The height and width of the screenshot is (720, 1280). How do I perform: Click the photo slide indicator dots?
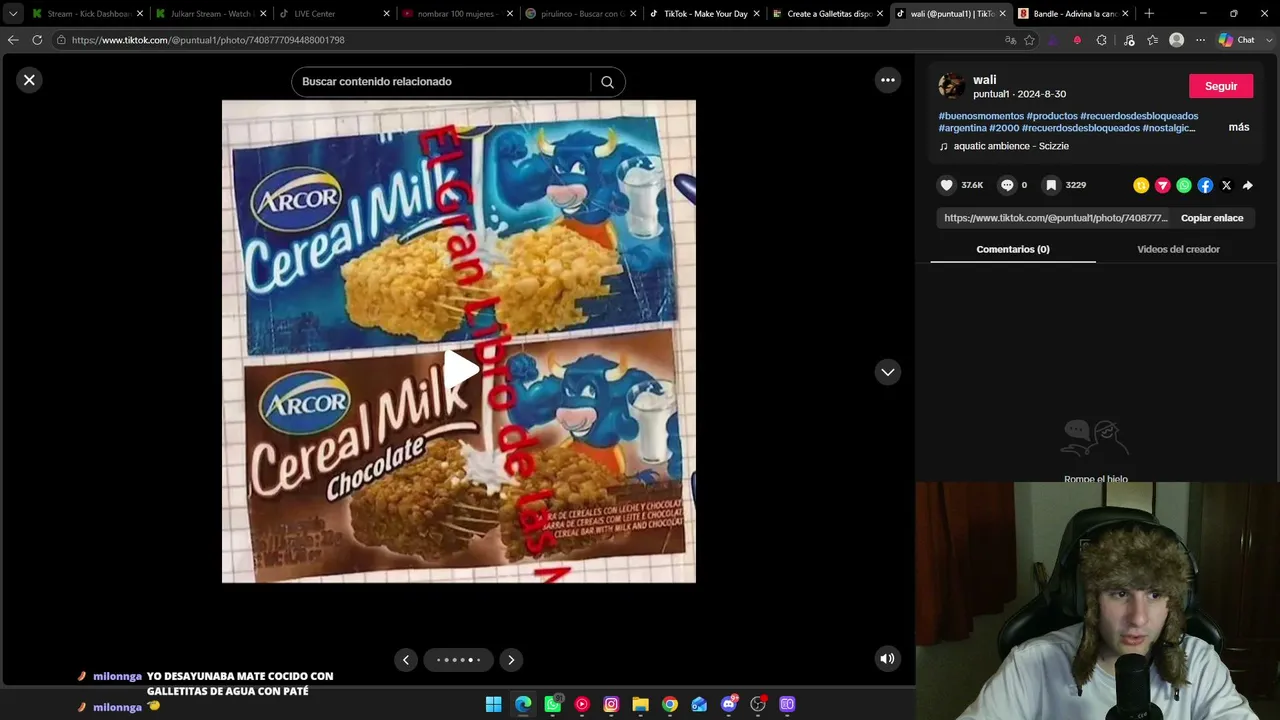pos(459,660)
